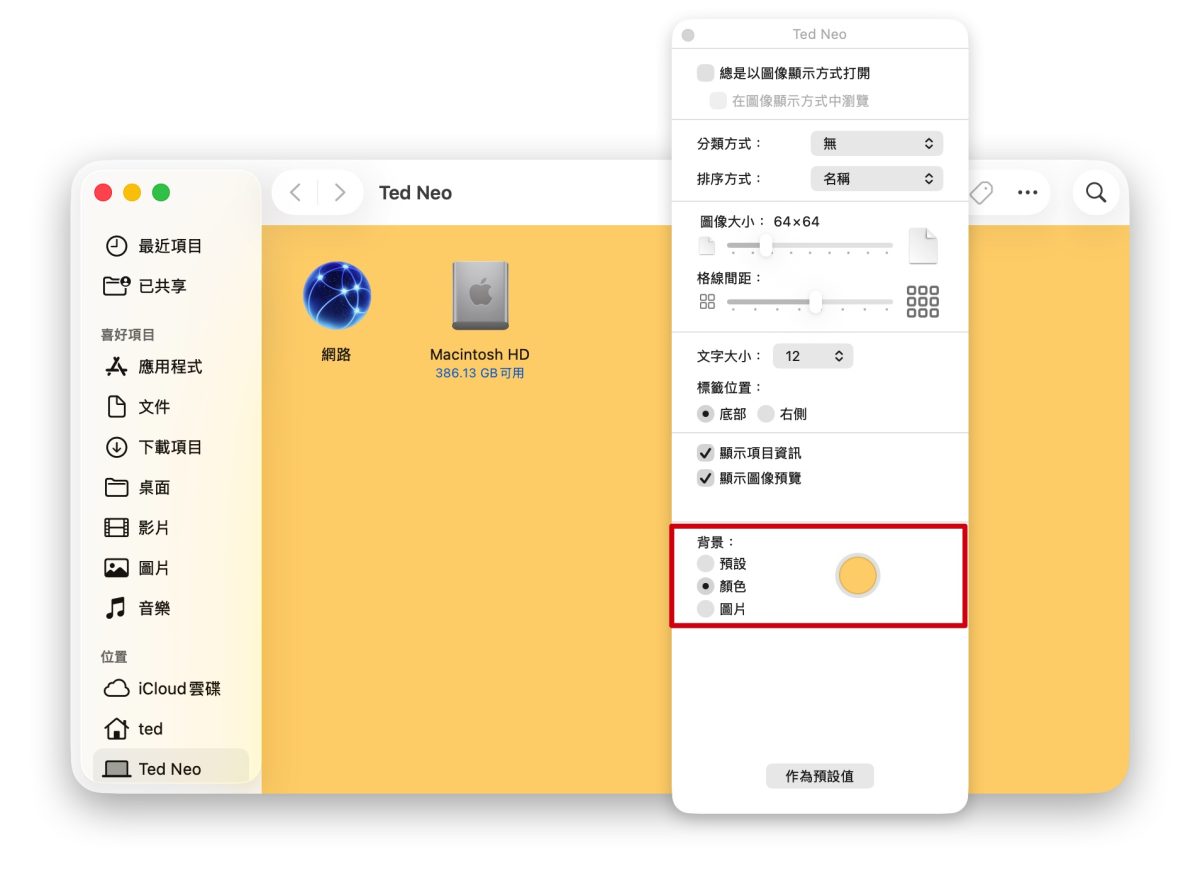Click the document icon for 文件
Viewport: 1200px width, 888px height.
(117, 407)
